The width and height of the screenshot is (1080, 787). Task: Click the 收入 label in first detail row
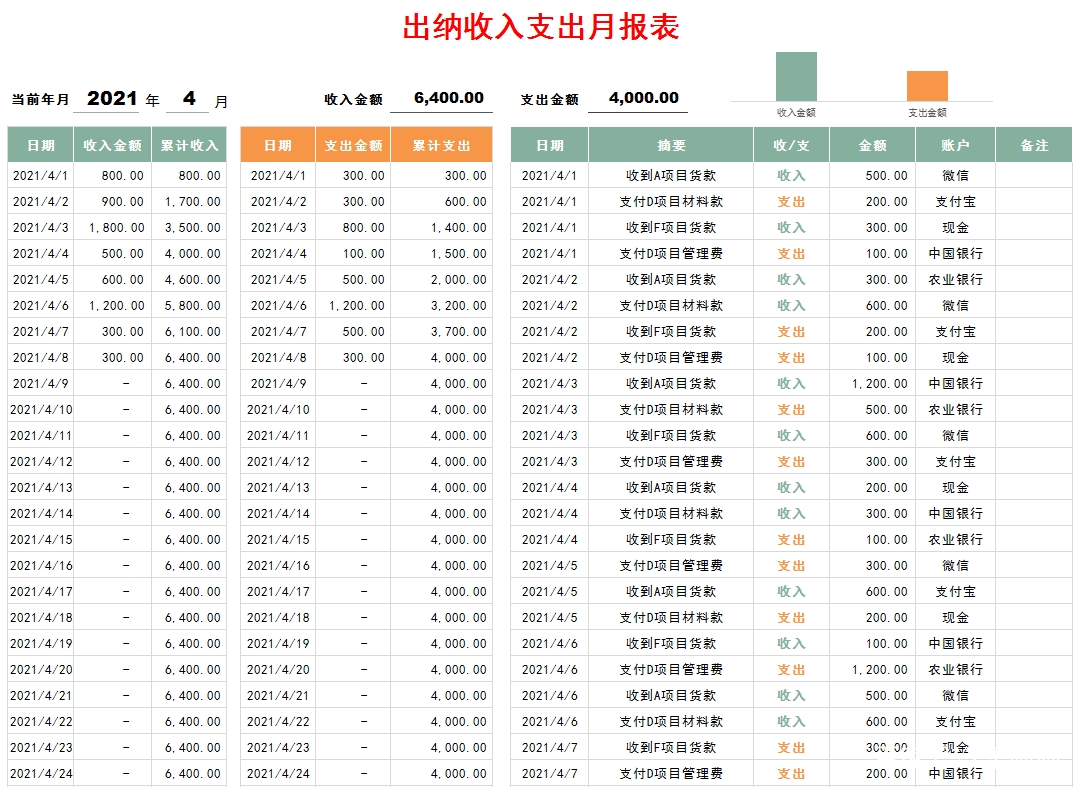pyautogui.click(x=791, y=176)
